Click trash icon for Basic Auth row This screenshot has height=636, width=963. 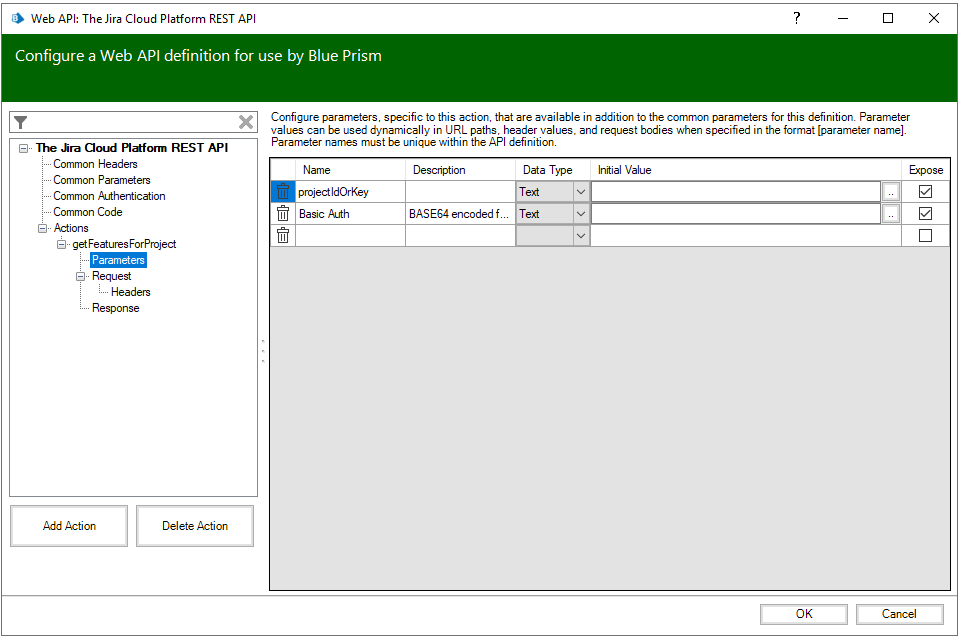(x=283, y=214)
